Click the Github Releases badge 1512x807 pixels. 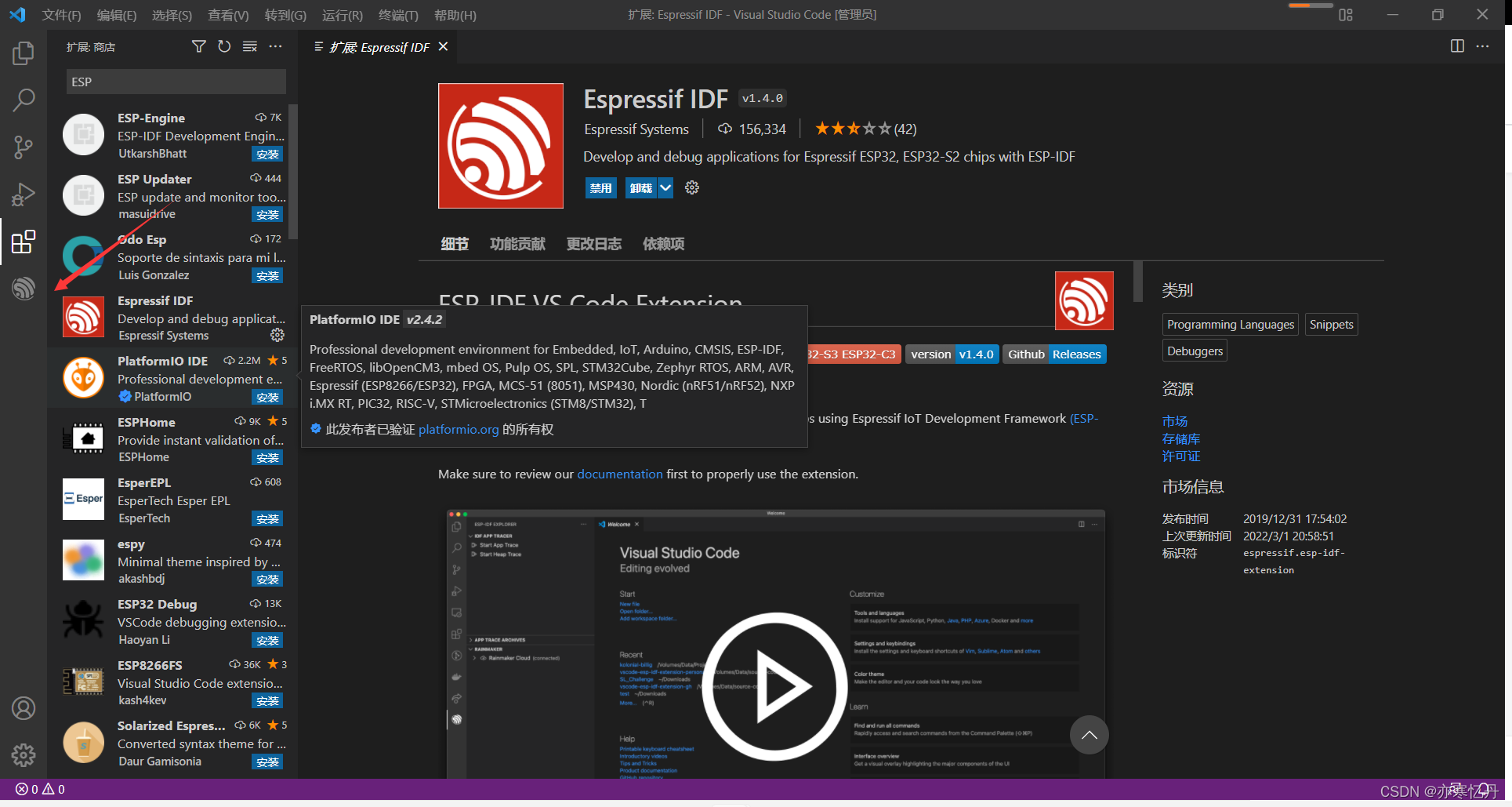[x=1055, y=354]
